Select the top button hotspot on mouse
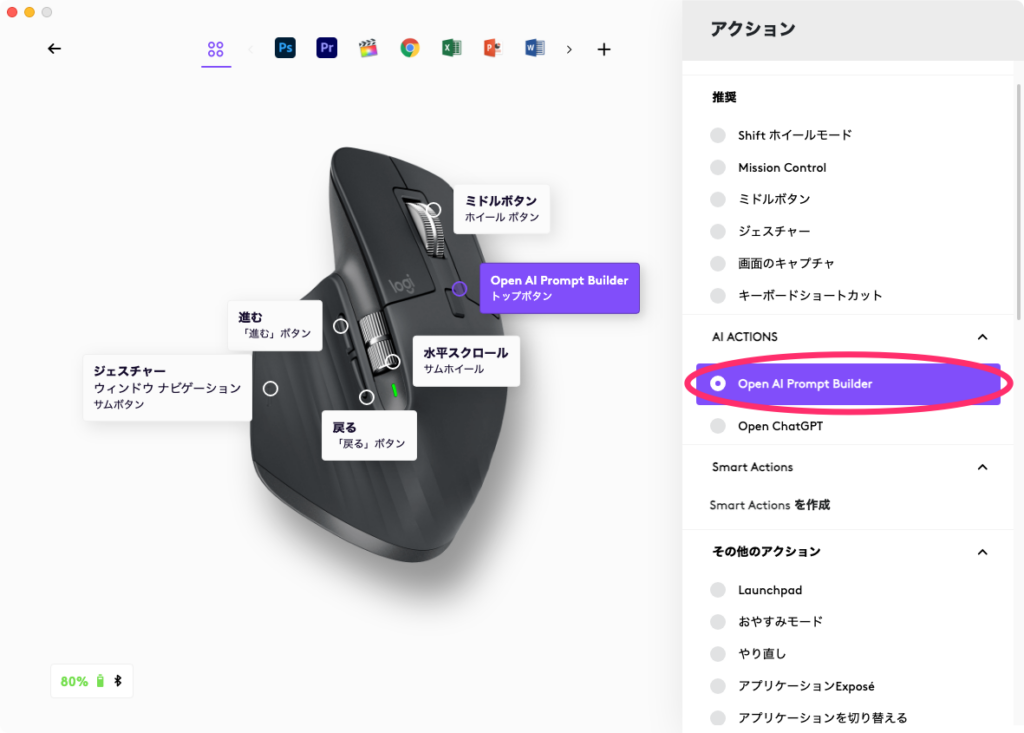This screenshot has width=1024, height=733. pyautogui.click(x=459, y=289)
